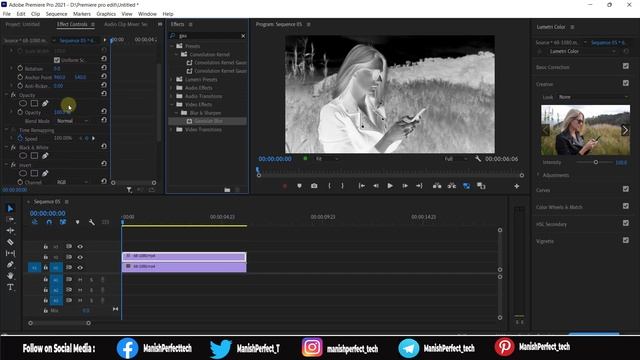
Task: Open the Graphics menu
Action: [106, 14]
